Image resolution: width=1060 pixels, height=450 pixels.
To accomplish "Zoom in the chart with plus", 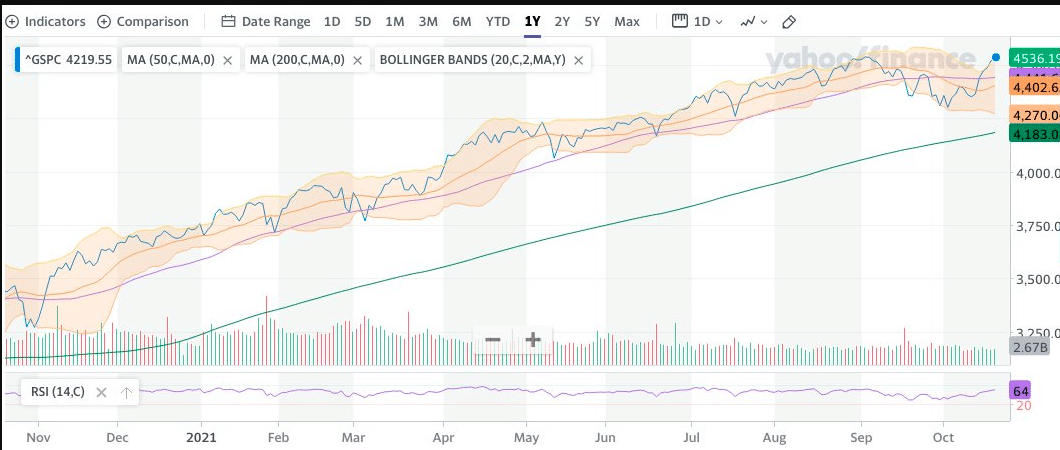I will click(533, 340).
